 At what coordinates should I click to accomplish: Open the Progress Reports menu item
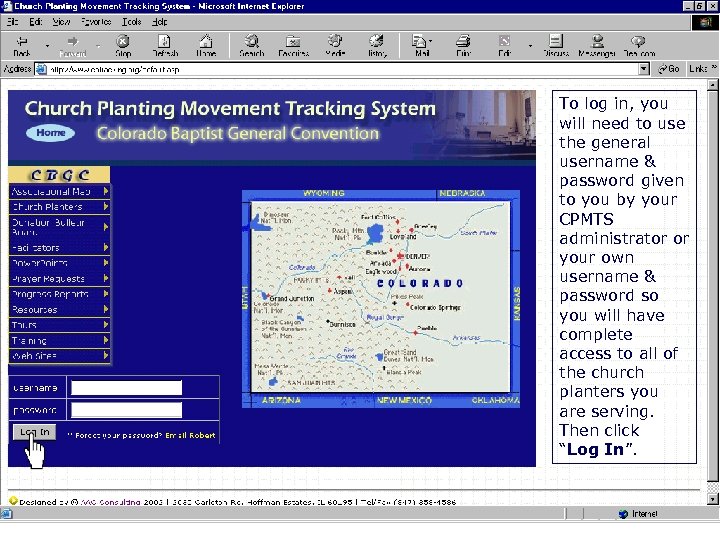[60, 293]
